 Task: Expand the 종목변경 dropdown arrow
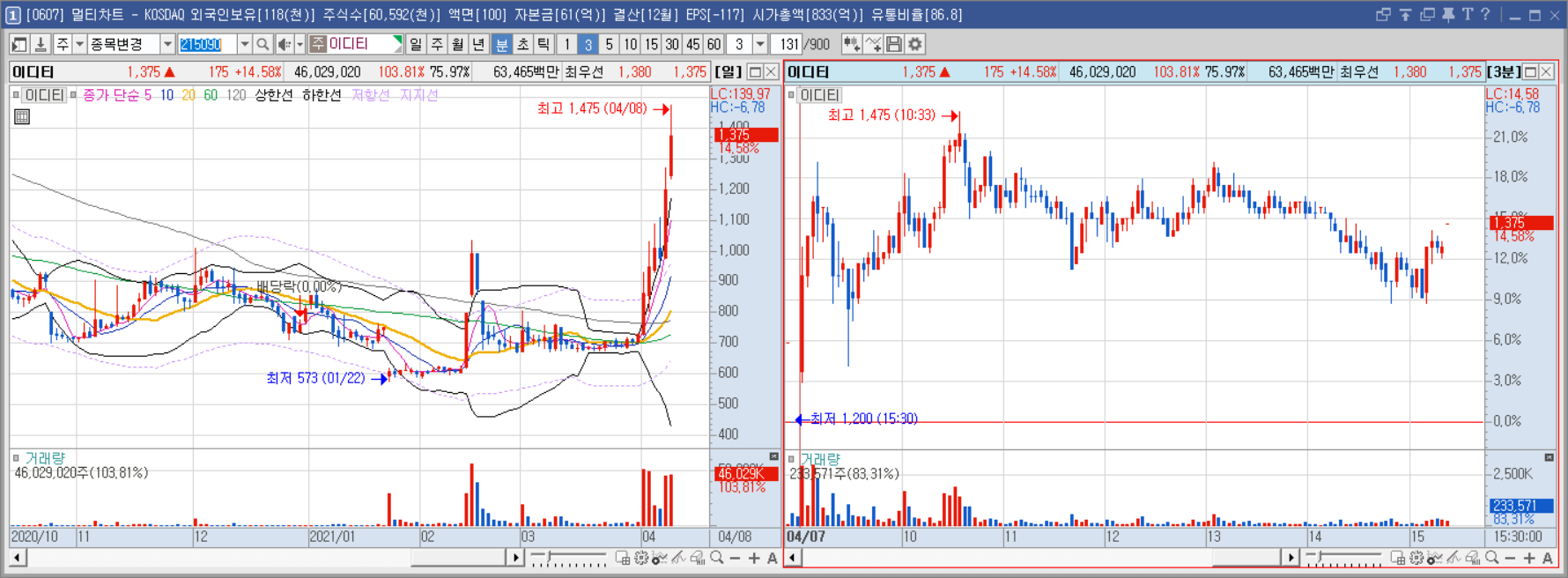(167, 44)
